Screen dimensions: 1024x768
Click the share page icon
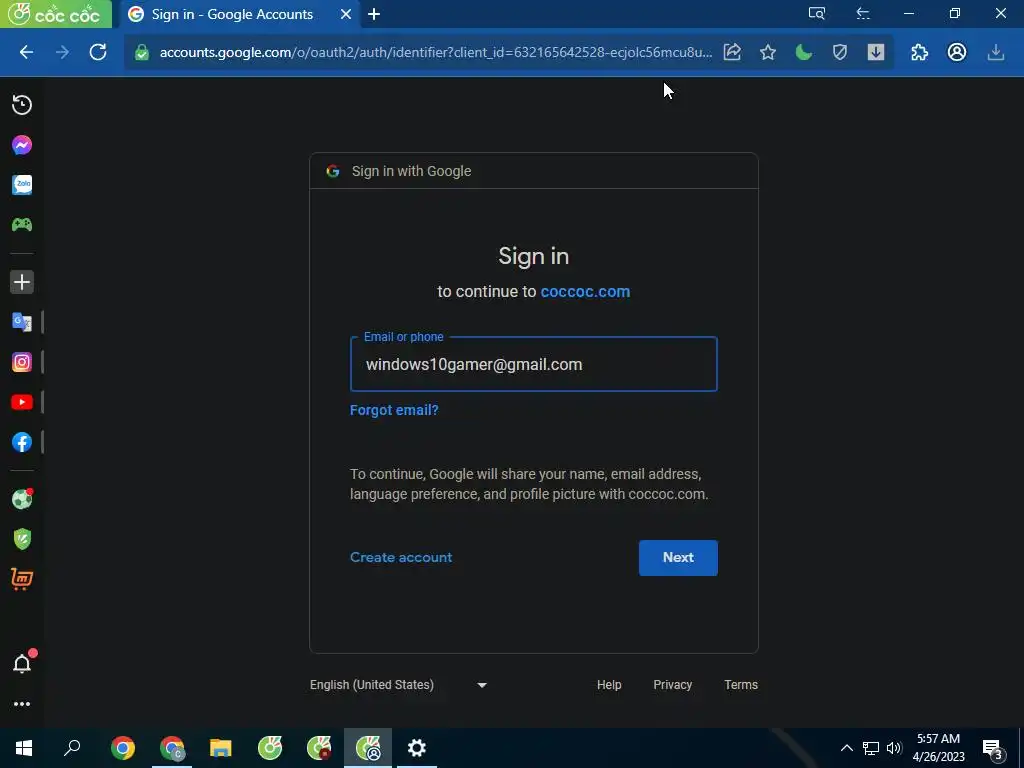(x=732, y=52)
